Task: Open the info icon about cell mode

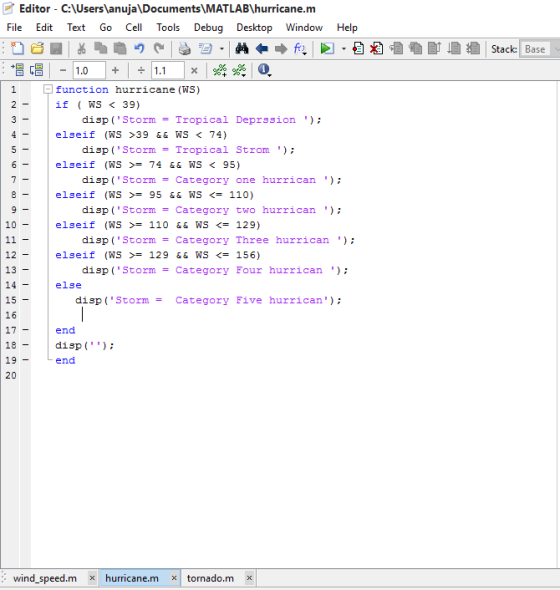Action: (264, 70)
